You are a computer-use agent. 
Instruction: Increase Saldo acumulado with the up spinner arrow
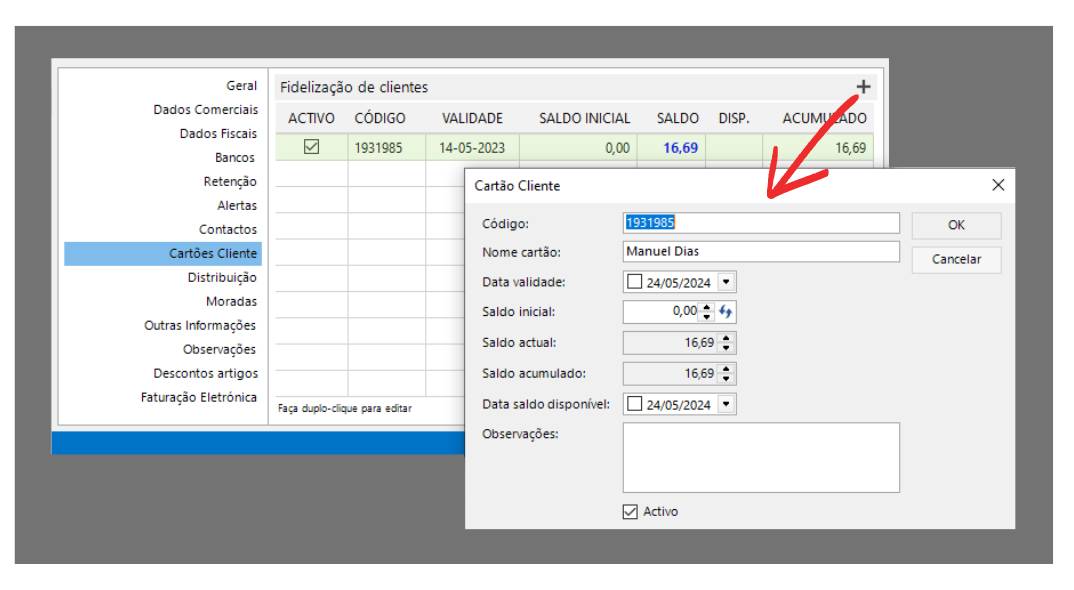[x=726, y=368]
